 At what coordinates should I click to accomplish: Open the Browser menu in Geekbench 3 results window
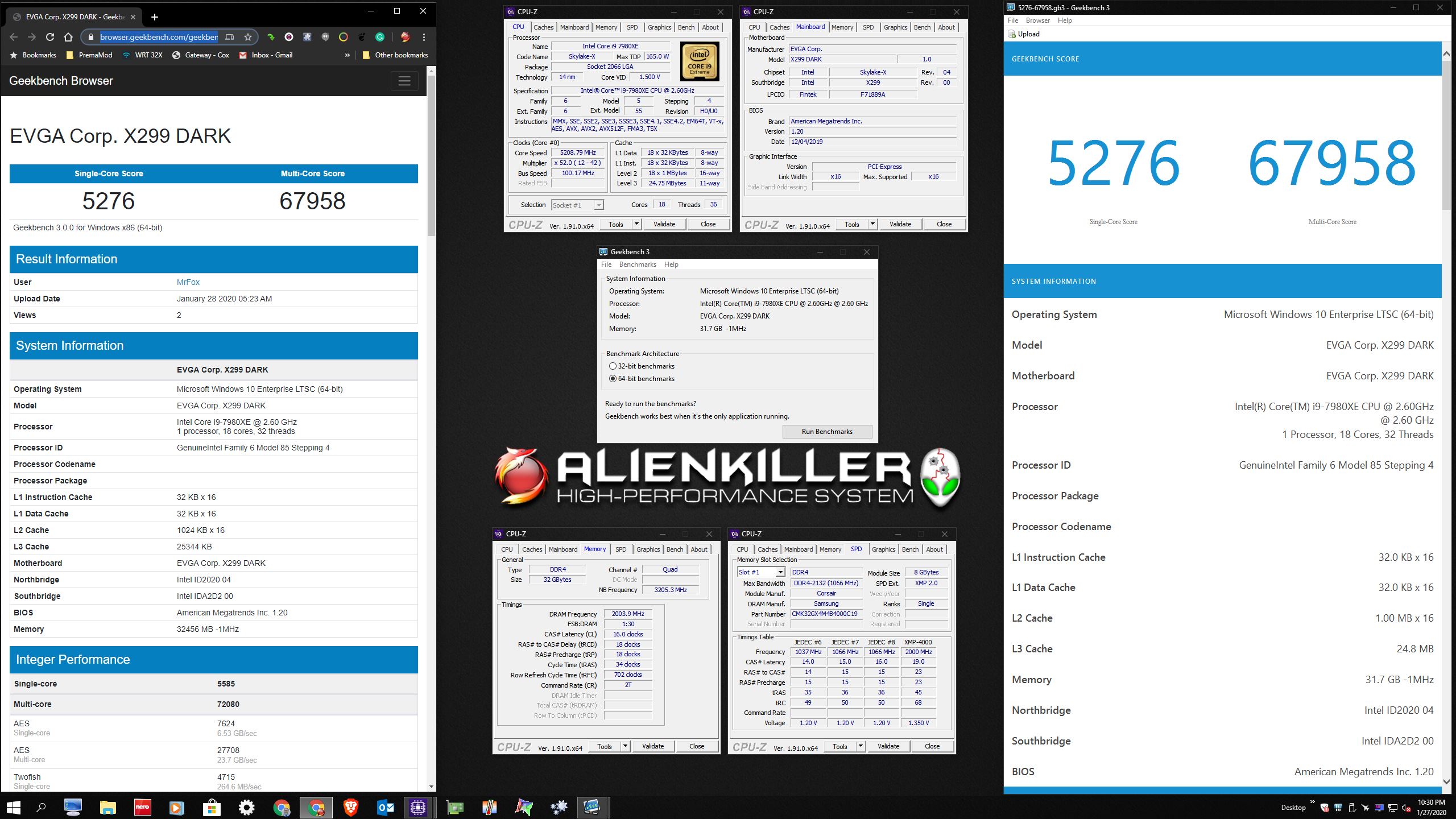point(1038,20)
